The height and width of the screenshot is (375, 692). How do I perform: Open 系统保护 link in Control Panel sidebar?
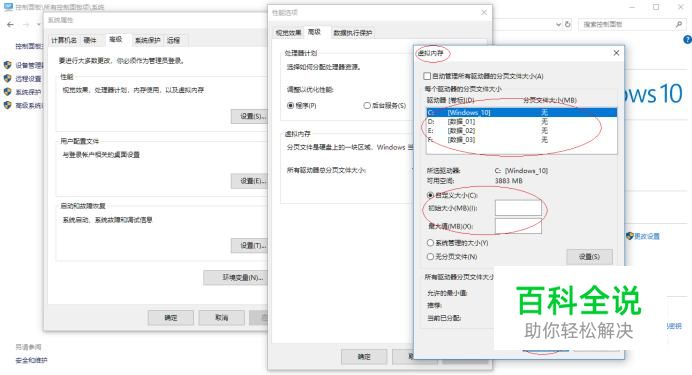click(x=28, y=92)
